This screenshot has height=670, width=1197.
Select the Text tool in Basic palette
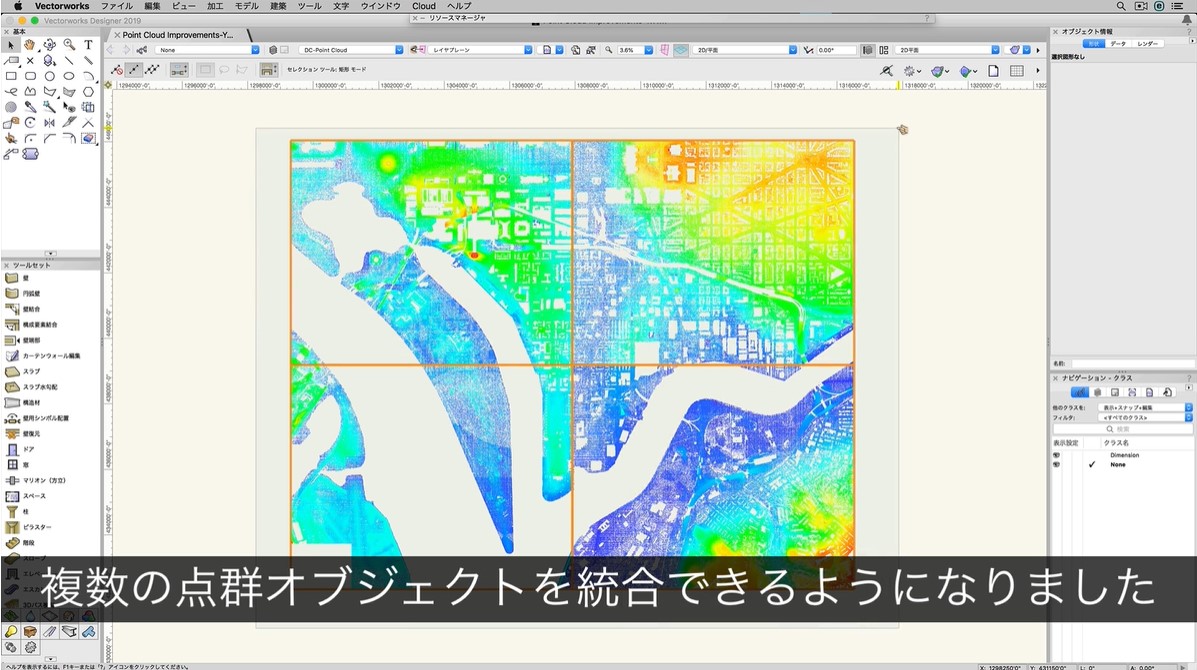88,45
